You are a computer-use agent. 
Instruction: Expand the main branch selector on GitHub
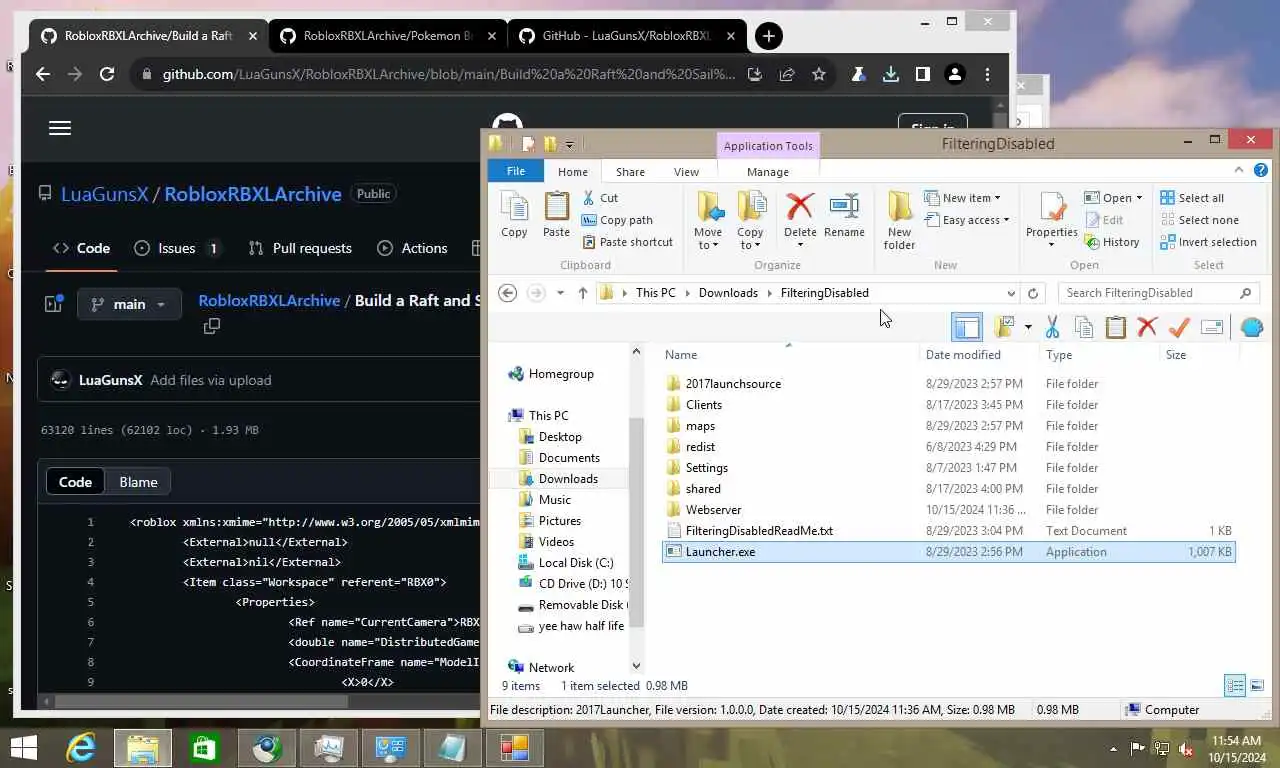[x=129, y=304]
